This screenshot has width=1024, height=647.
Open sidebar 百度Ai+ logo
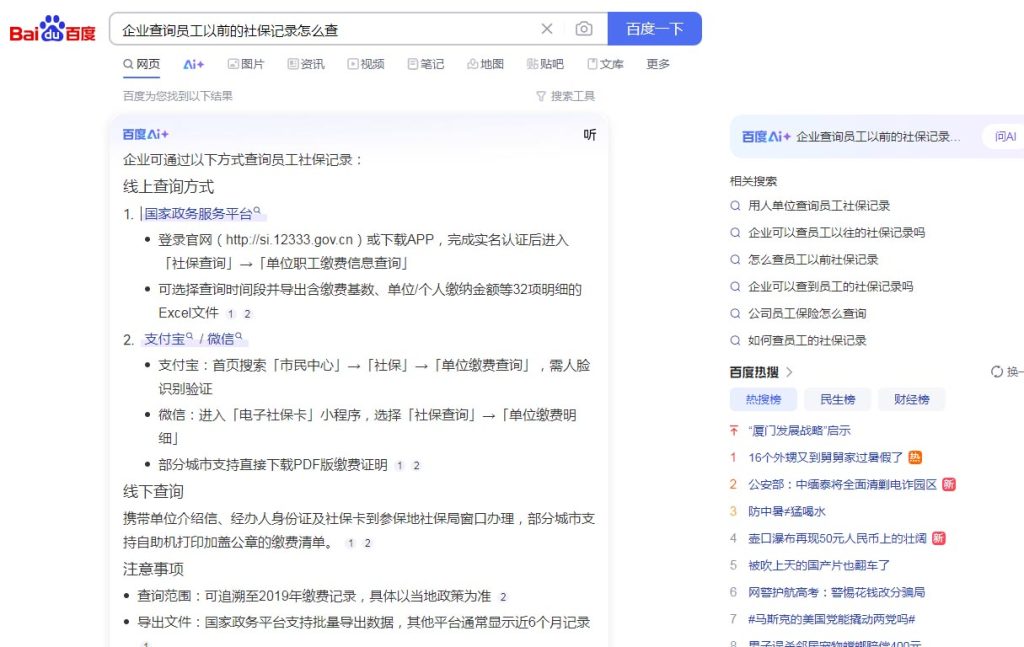point(766,136)
